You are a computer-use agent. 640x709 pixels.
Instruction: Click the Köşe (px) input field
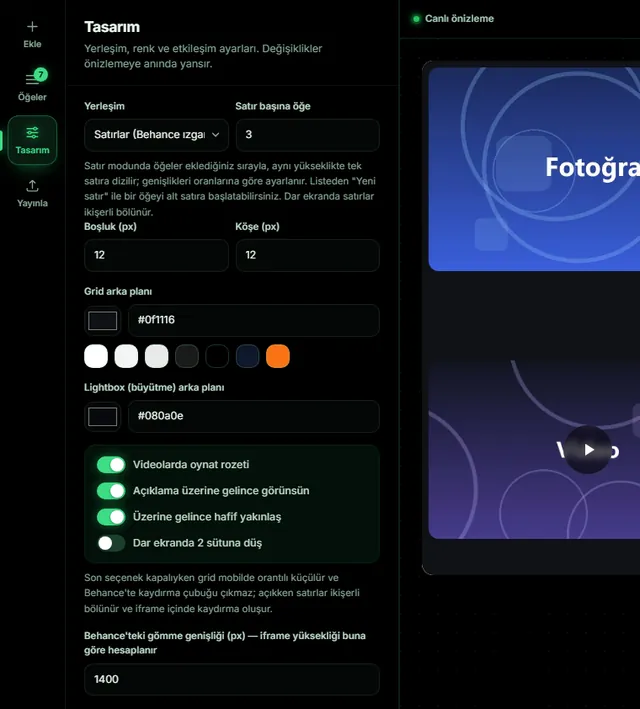click(308, 255)
